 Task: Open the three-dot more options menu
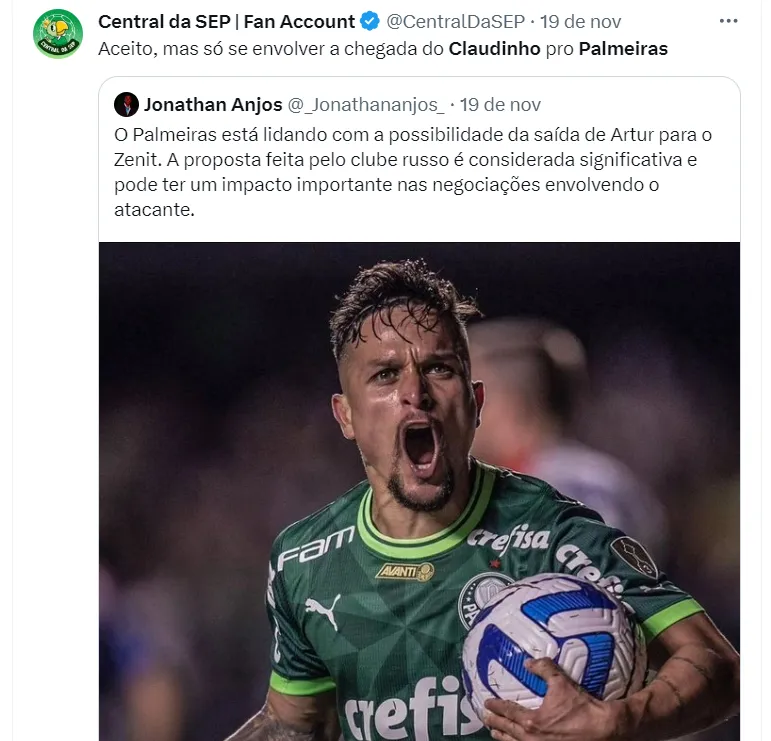click(728, 21)
